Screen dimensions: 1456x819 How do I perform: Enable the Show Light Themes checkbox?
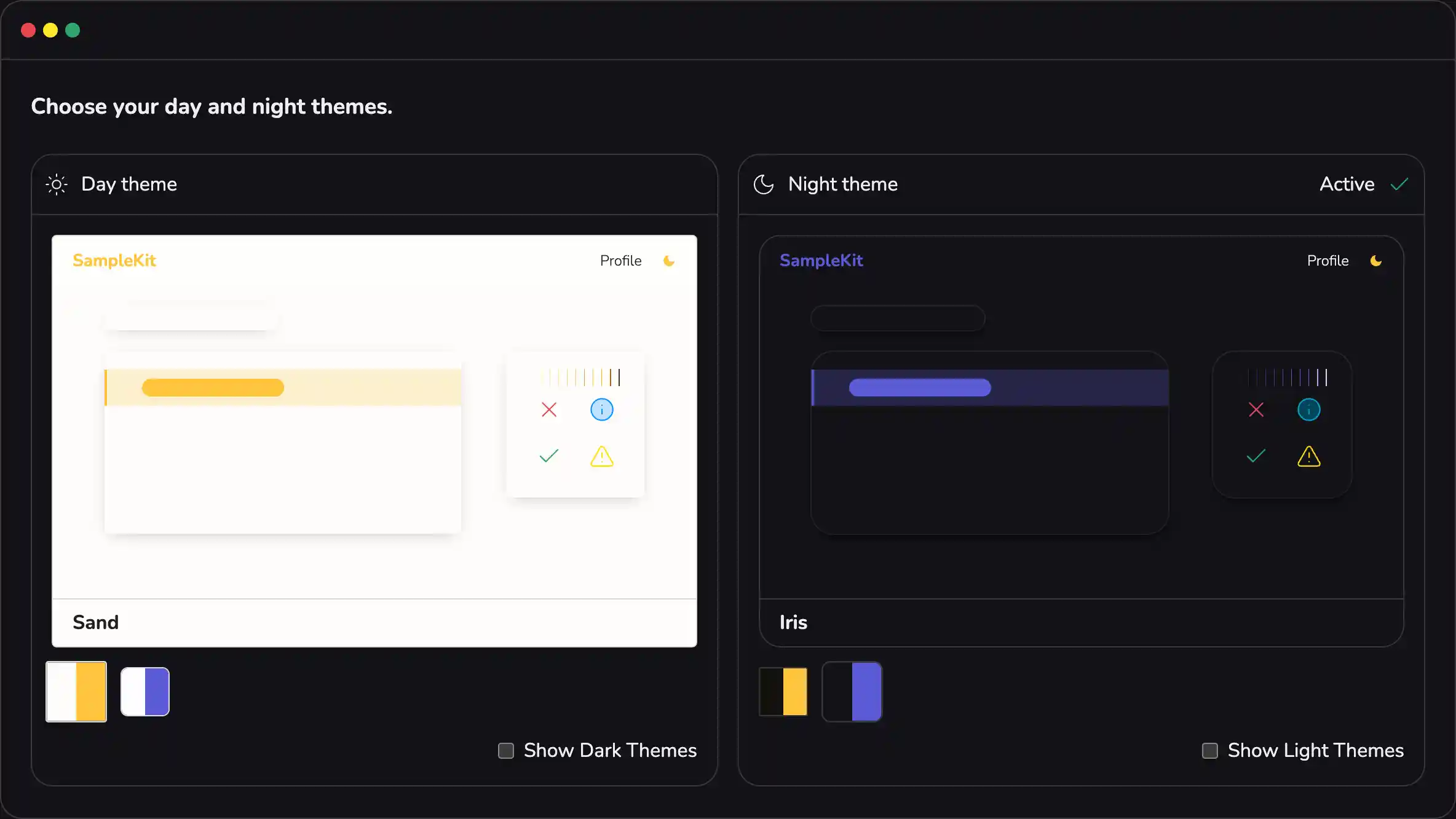coord(1210,751)
